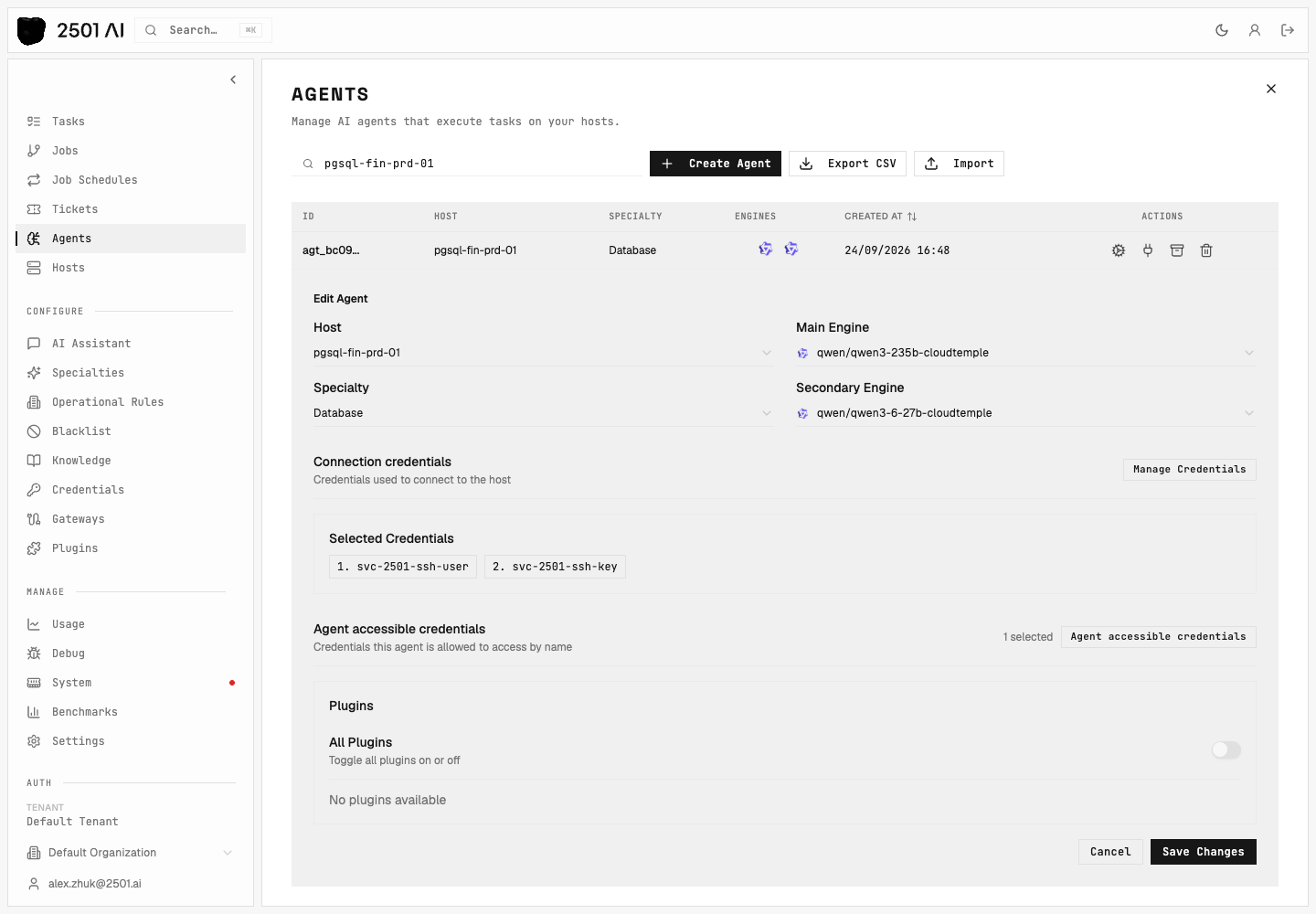Viewport: 1316px width, 914px height.
Task: Open Blacklist in sidebar
Action: (131, 431)
